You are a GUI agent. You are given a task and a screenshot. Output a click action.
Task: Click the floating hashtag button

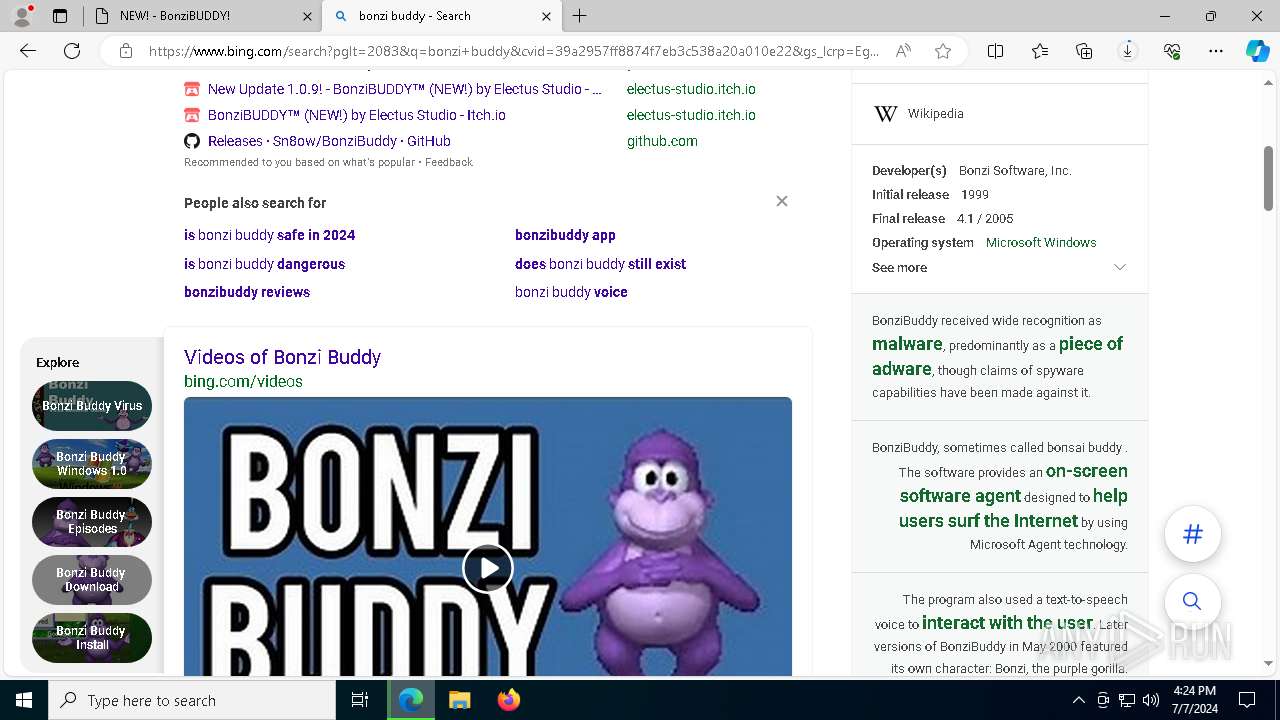tap(1192, 534)
